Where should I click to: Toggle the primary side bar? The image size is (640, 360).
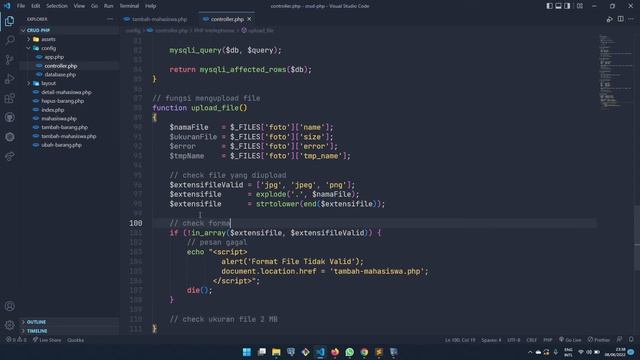[549, 6]
